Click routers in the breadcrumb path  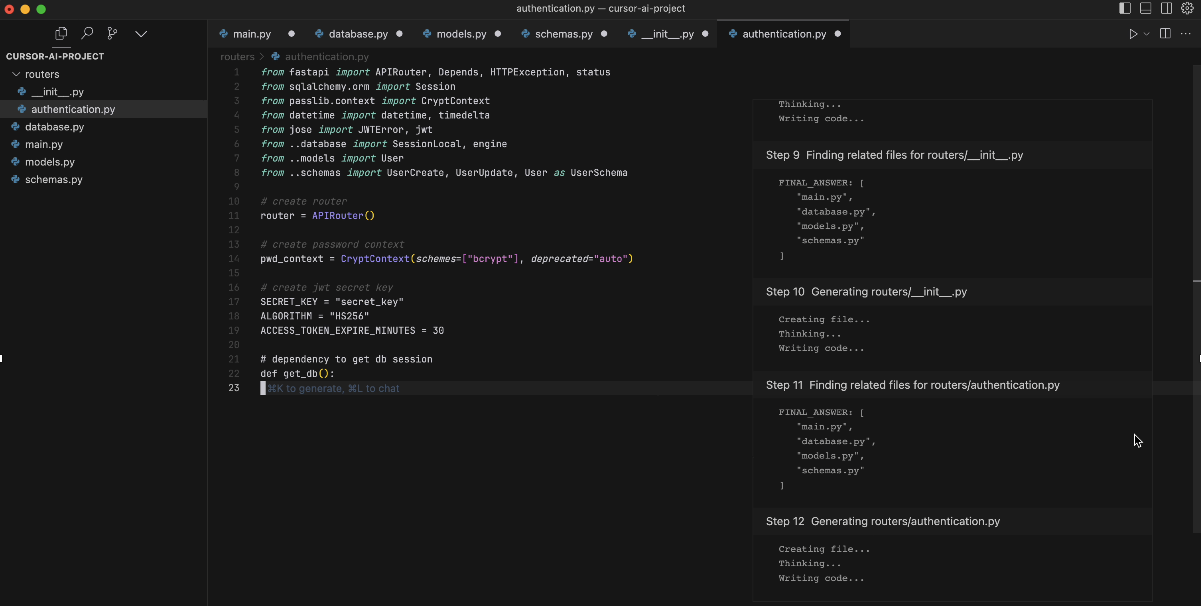coord(237,57)
